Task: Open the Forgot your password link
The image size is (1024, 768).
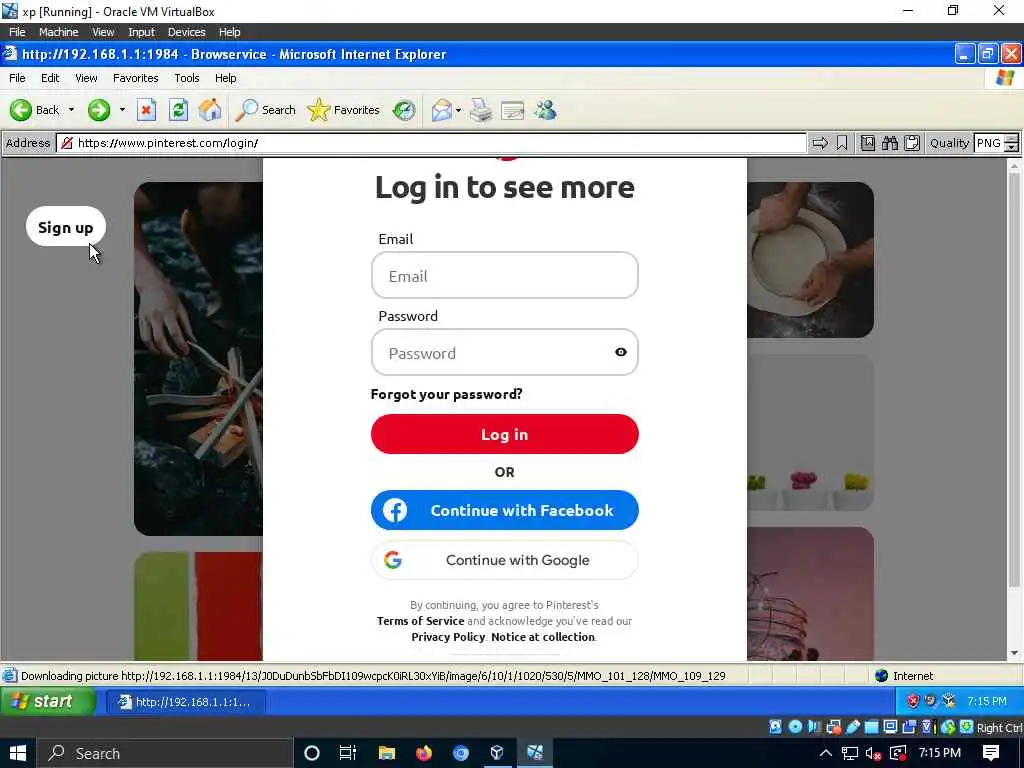Action: (x=447, y=394)
